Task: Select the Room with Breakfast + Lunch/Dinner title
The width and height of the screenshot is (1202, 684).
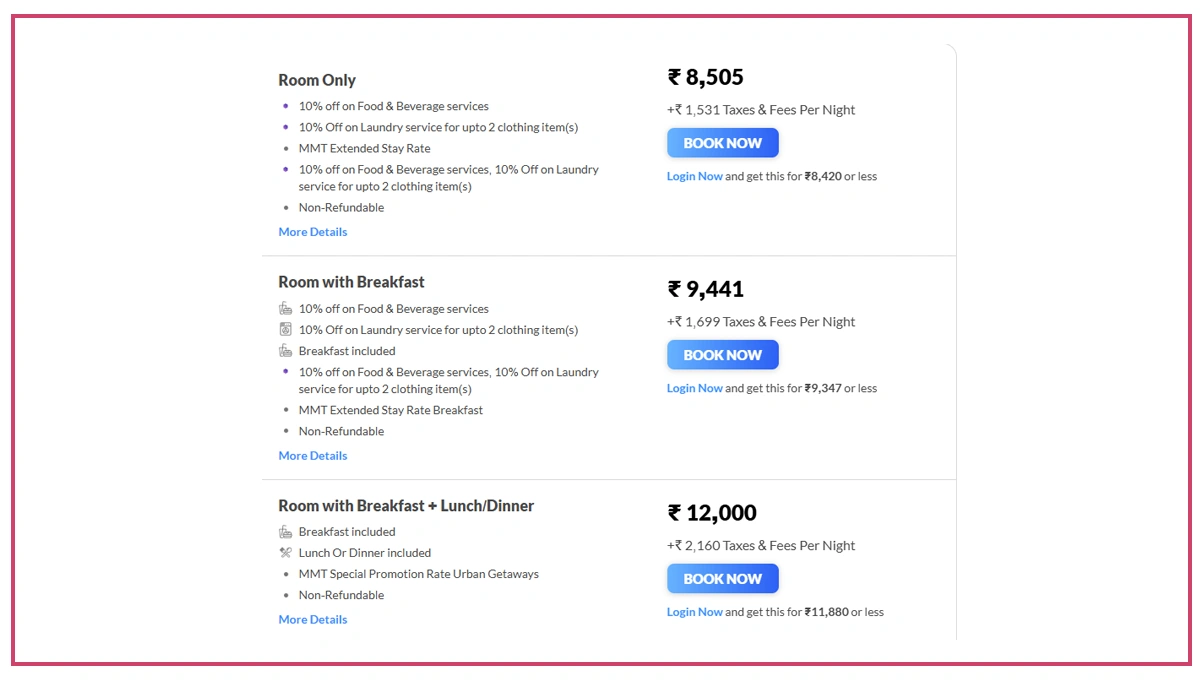Action: 405,506
